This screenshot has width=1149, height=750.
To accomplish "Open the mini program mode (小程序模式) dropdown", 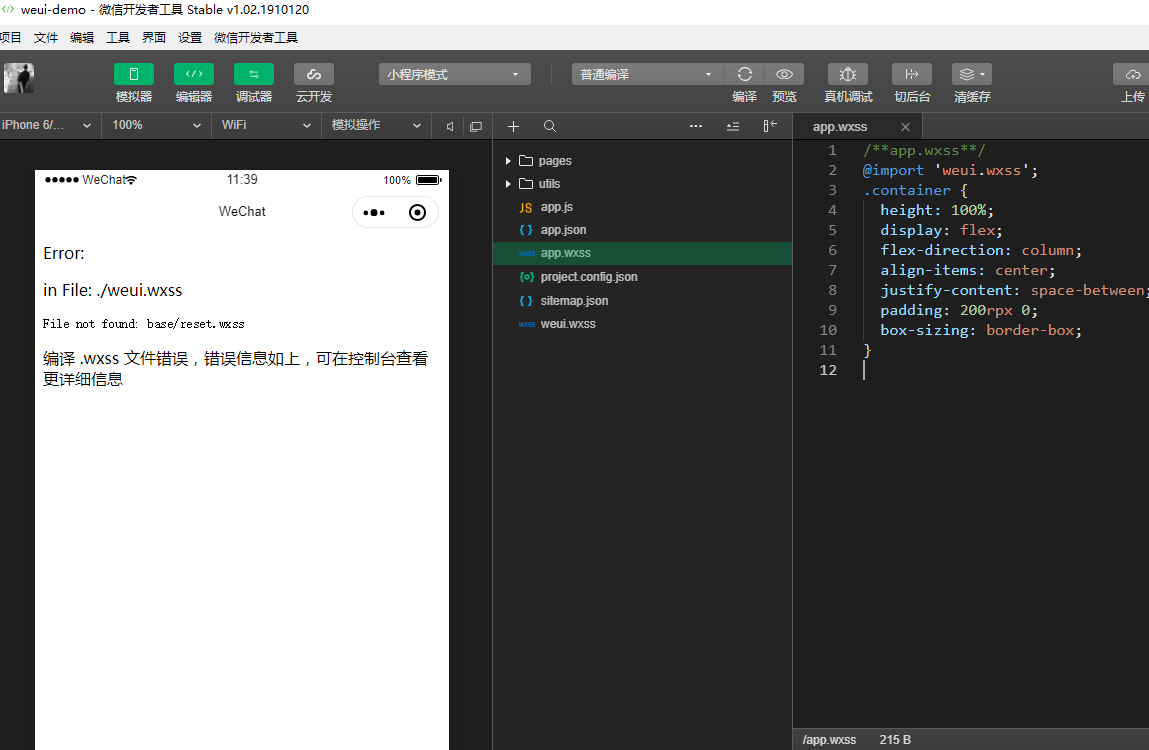I will (x=454, y=74).
